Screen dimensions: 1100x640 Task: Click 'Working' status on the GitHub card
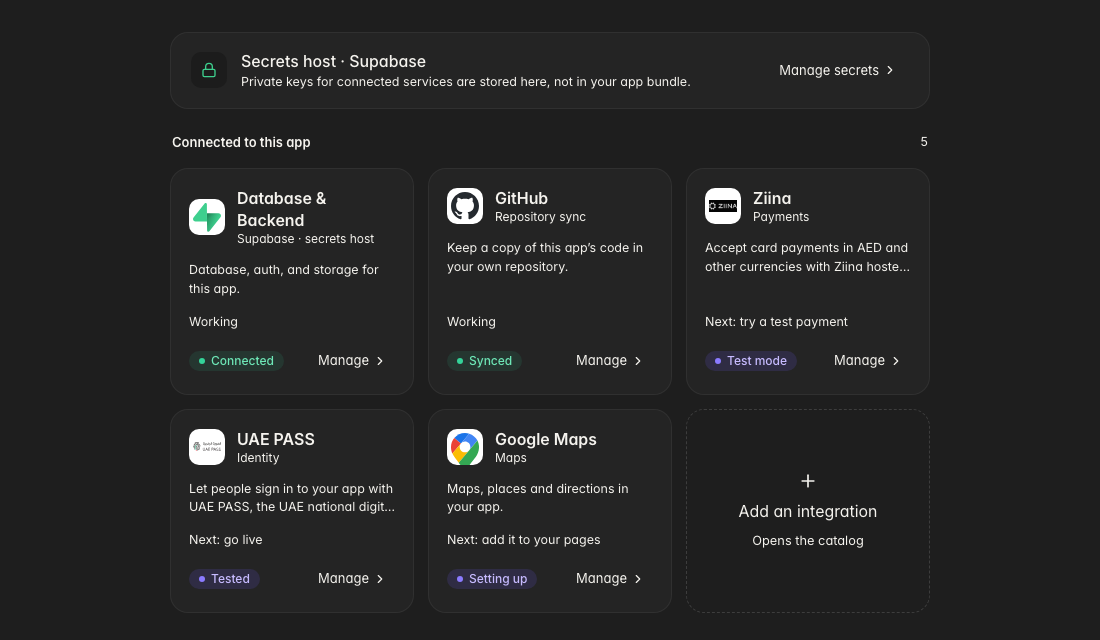pos(471,322)
